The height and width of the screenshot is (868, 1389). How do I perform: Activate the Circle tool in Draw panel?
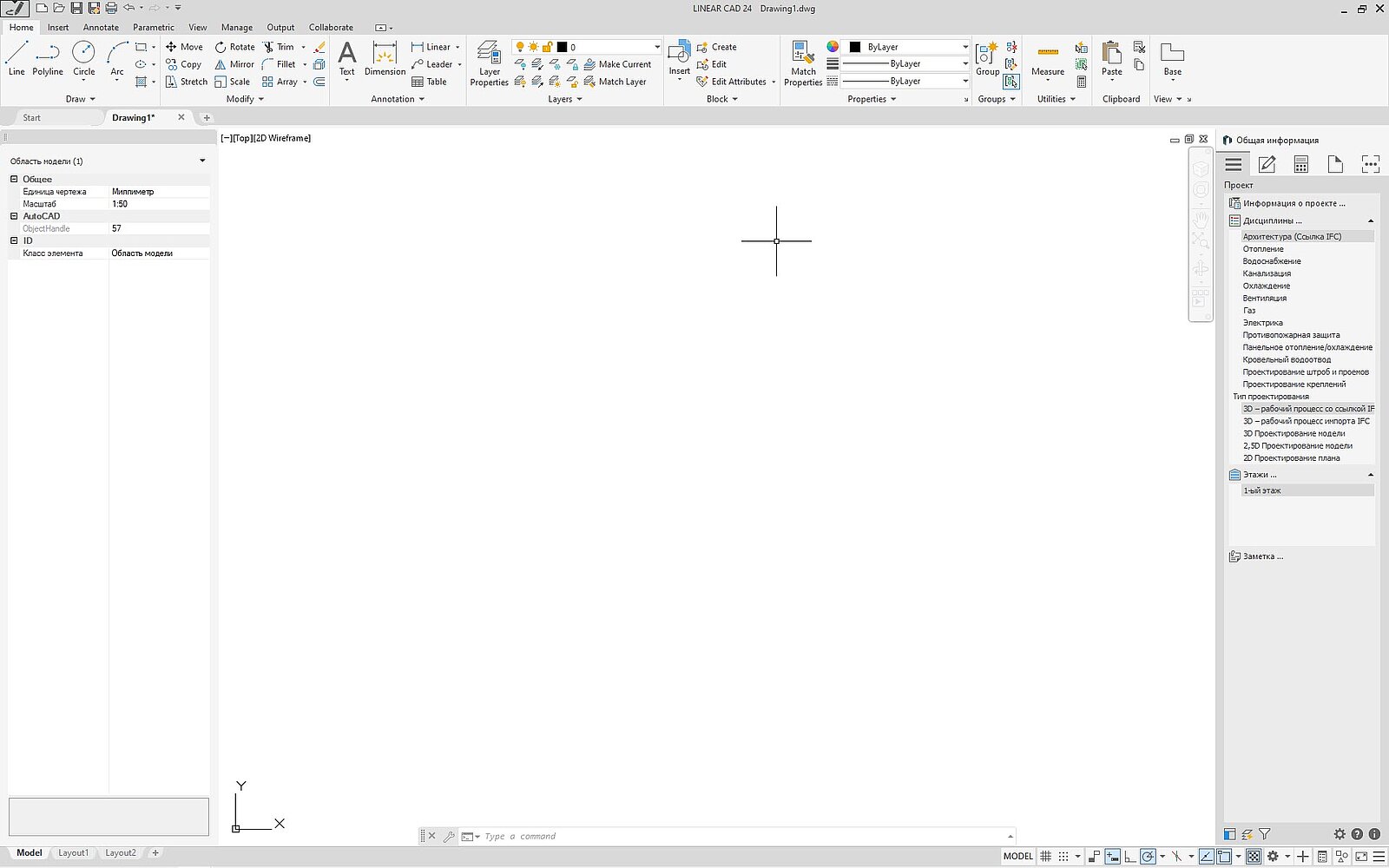point(83,58)
